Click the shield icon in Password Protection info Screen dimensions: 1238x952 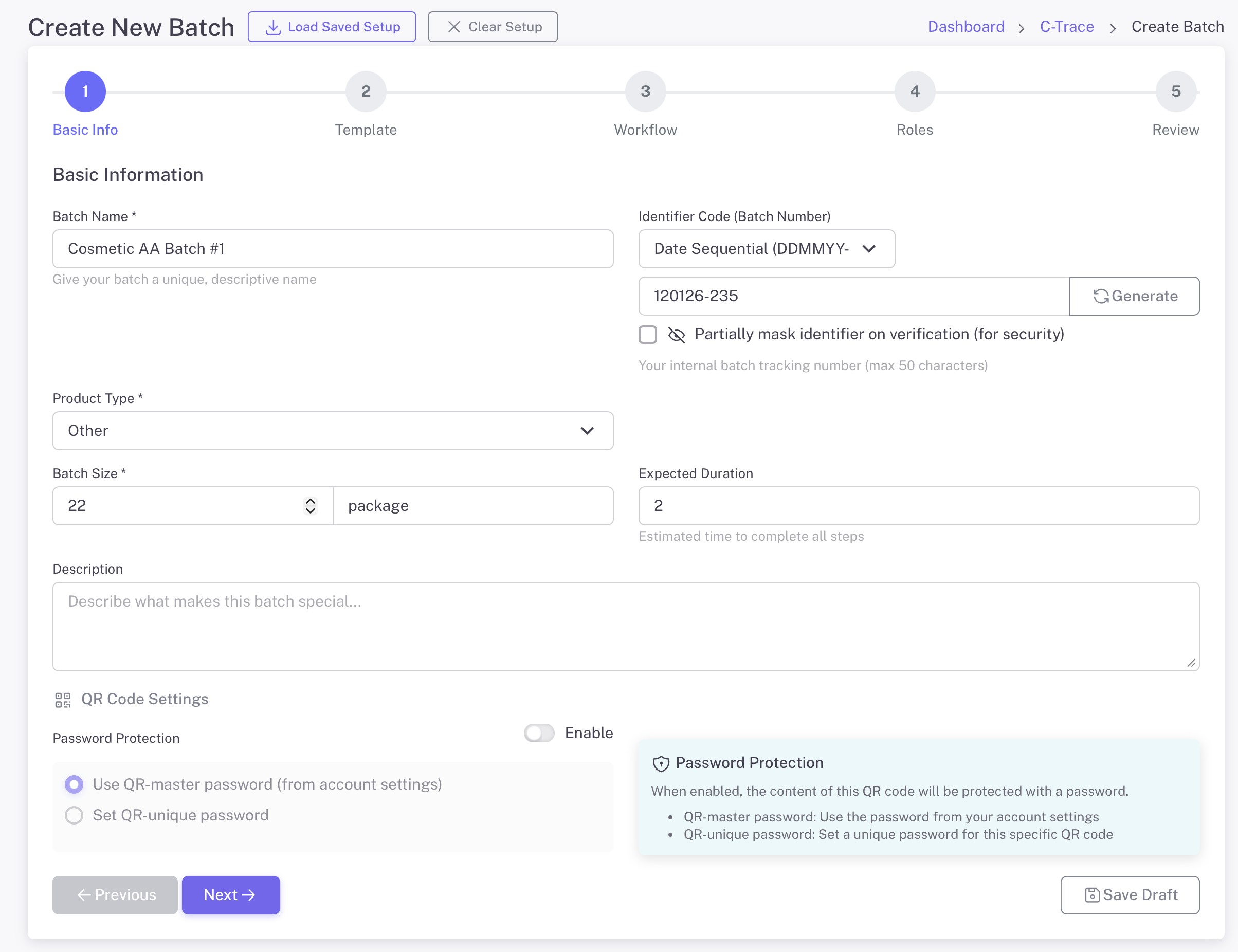pyautogui.click(x=661, y=763)
